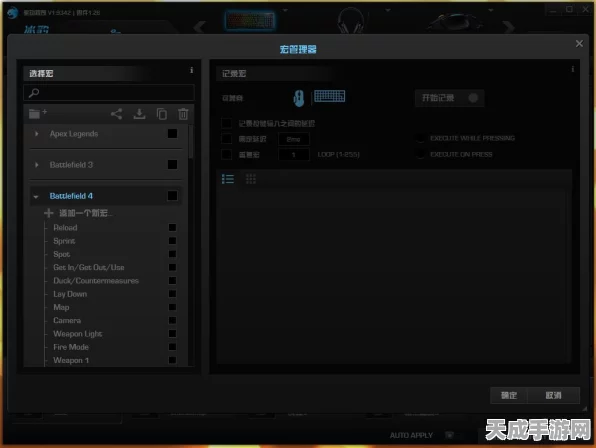596x448 pixels.
Task: Click the import/download macro icon
Action: 139,114
